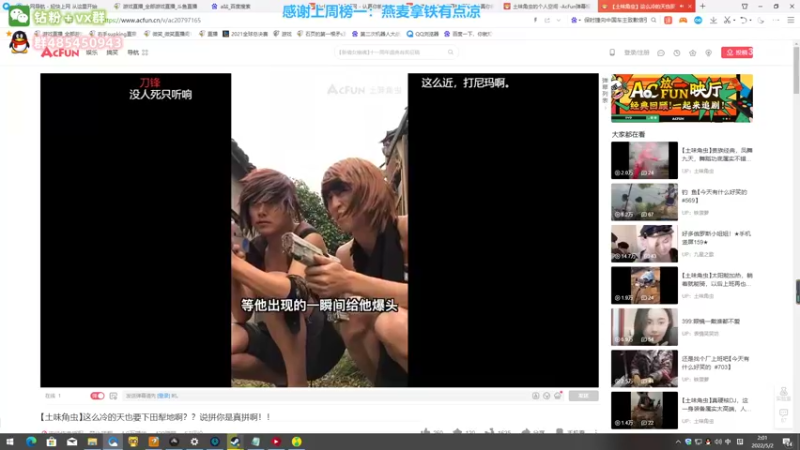Switch to the 百度搜索 browser tab
Viewport: 800px width, 450px height.
(x=232, y=6)
